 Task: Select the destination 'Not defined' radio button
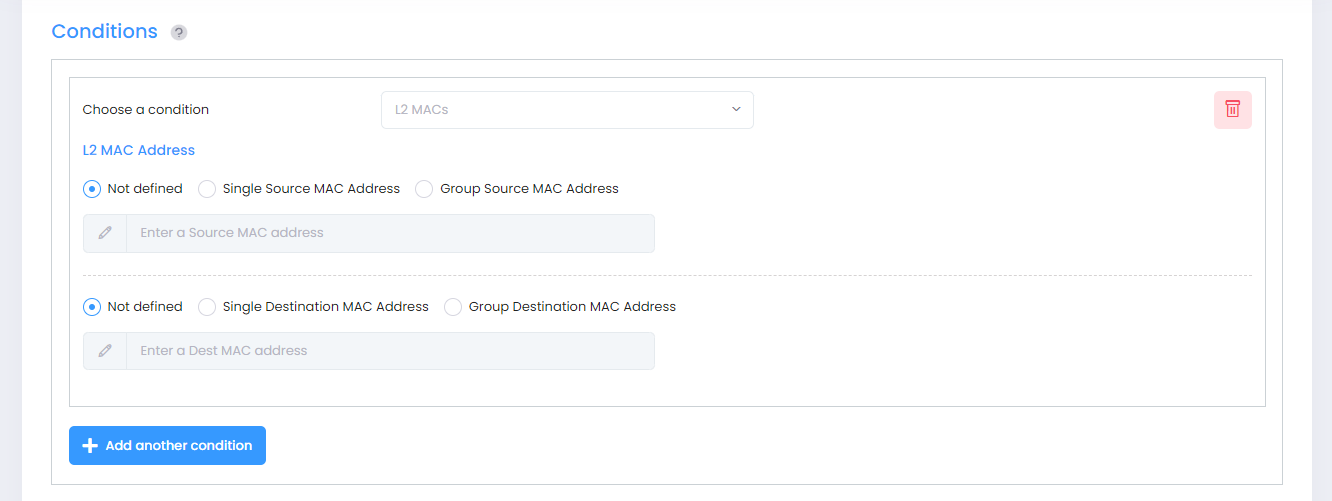click(92, 307)
